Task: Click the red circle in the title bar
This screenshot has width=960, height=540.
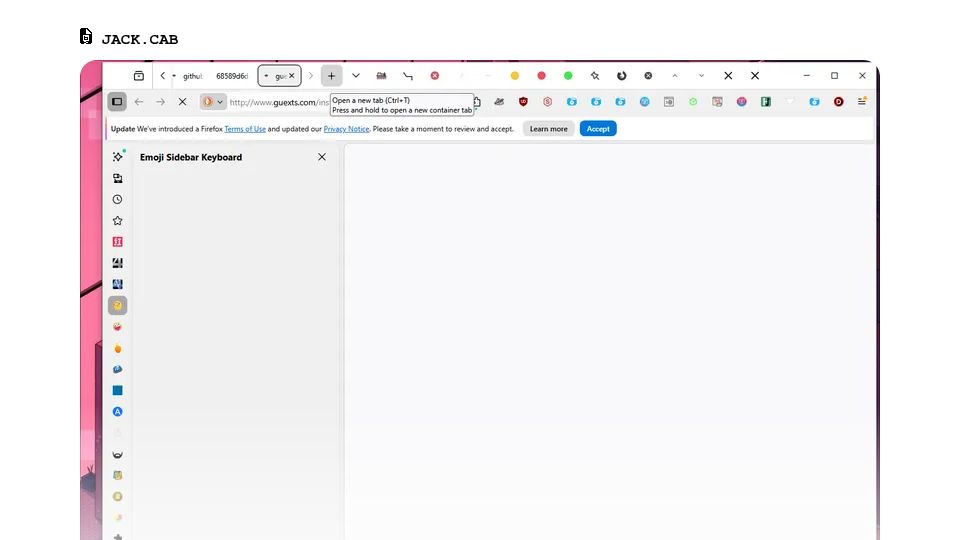Action: [541, 76]
